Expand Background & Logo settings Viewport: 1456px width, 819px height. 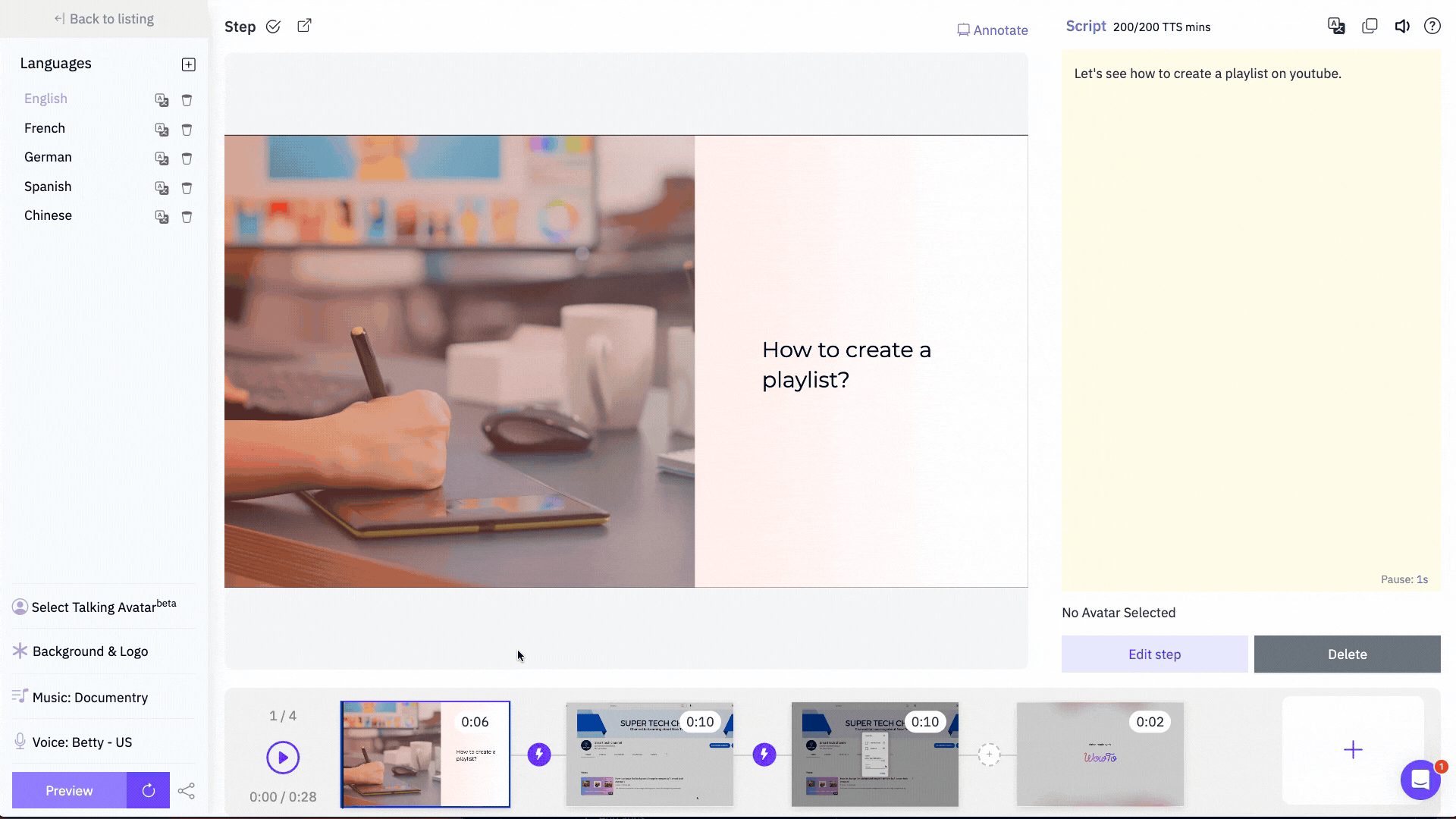coord(89,651)
